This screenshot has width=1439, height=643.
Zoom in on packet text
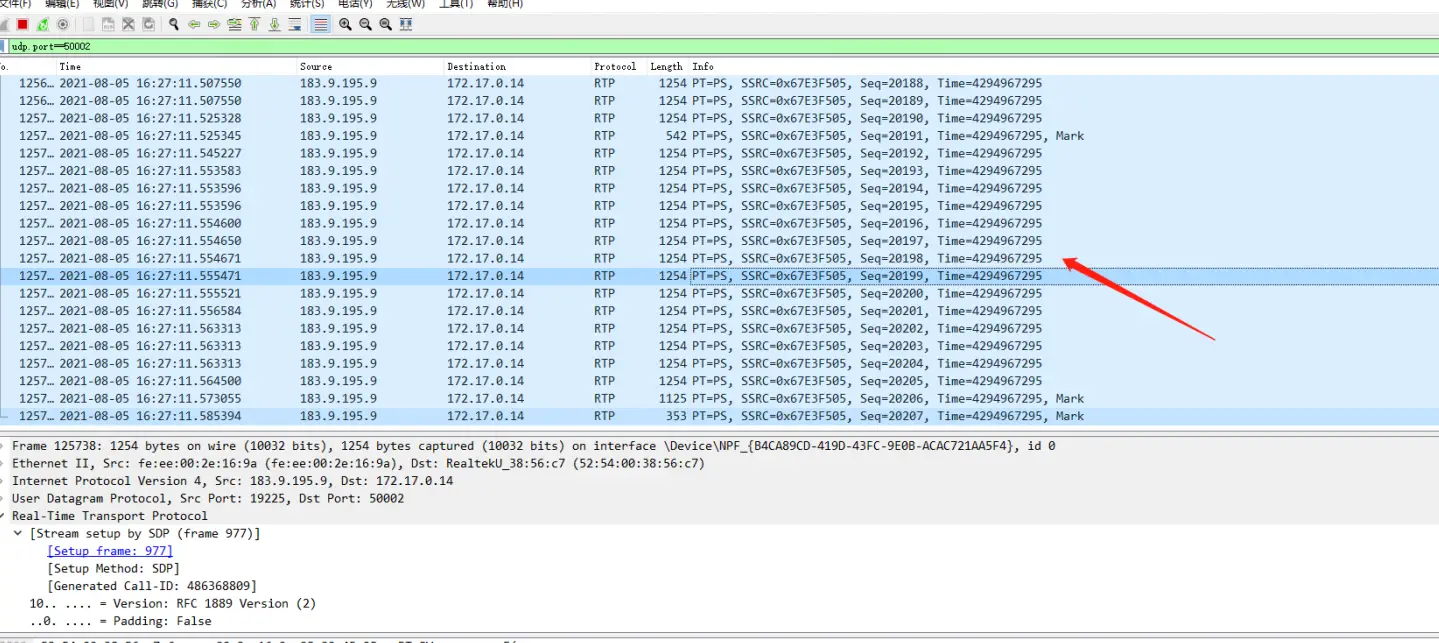pos(345,24)
